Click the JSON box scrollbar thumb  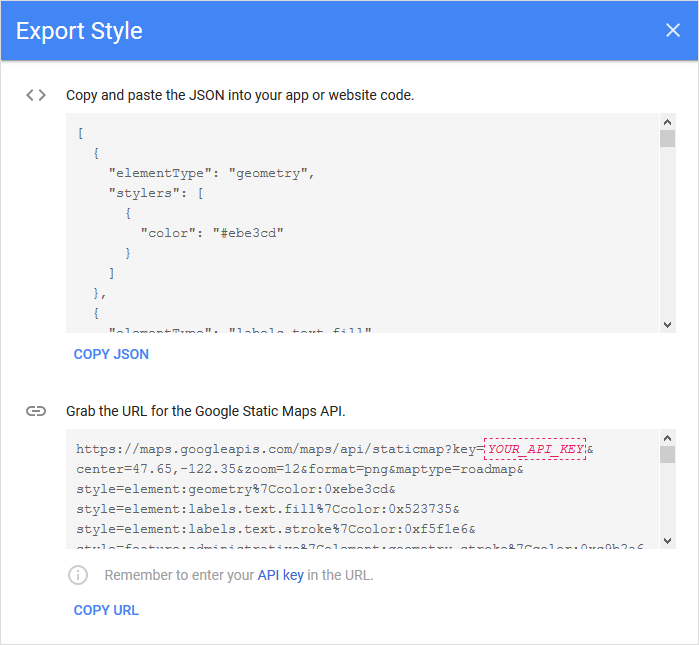[x=667, y=138]
